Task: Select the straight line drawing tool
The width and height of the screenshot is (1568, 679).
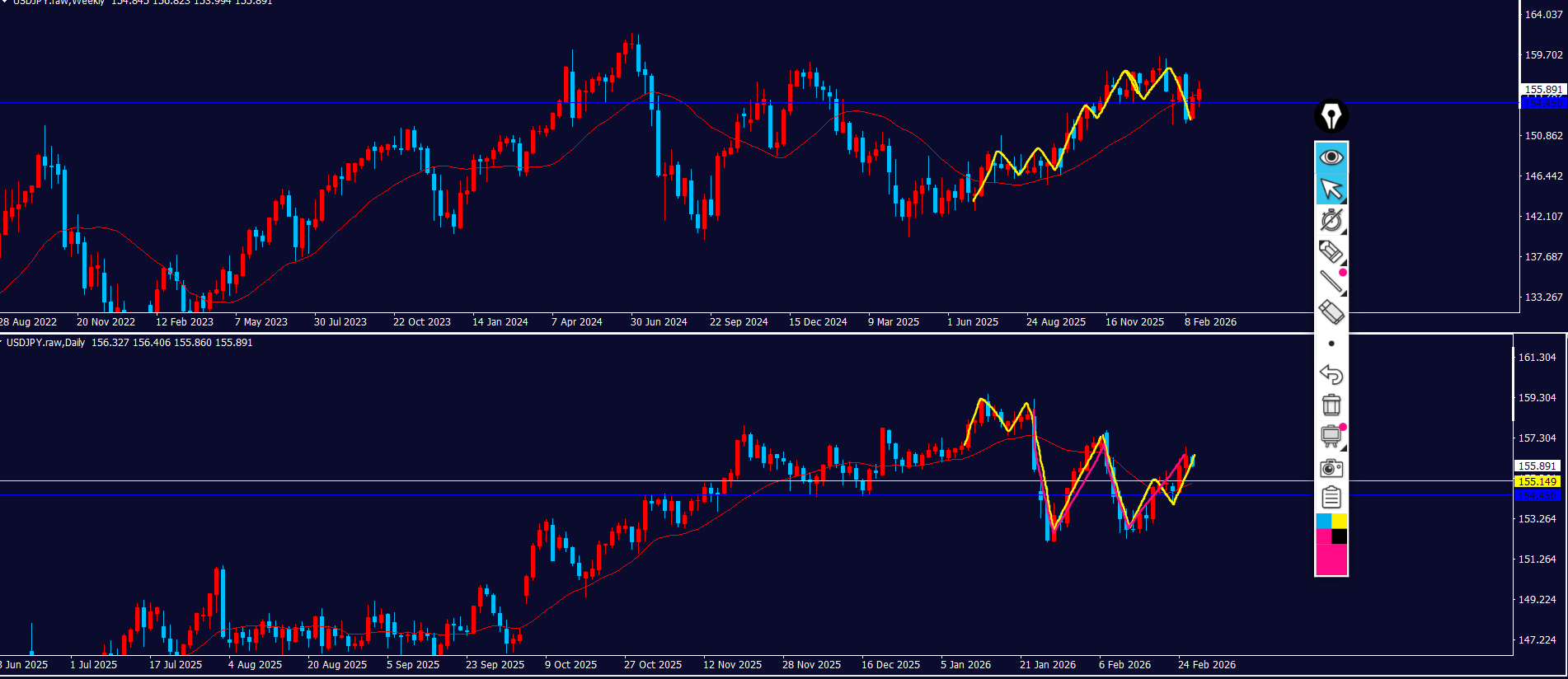Action: pyautogui.click(x=1331, y=282)
